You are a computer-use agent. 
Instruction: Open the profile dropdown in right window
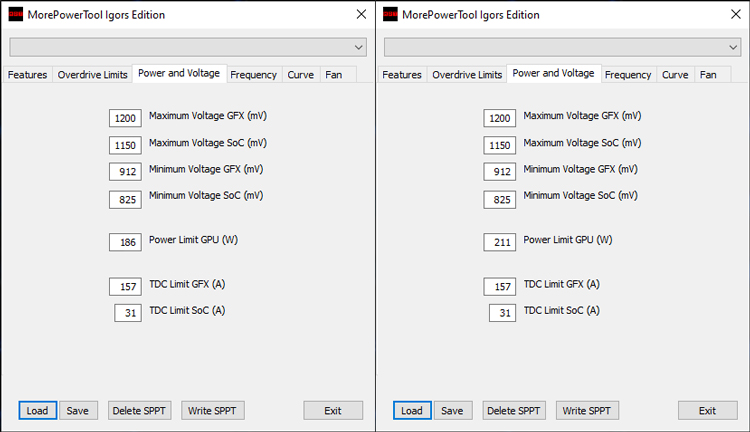[x=562, y=47]
